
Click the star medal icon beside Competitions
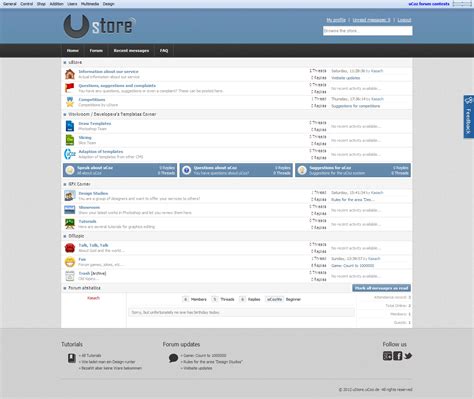pos(70,102)
